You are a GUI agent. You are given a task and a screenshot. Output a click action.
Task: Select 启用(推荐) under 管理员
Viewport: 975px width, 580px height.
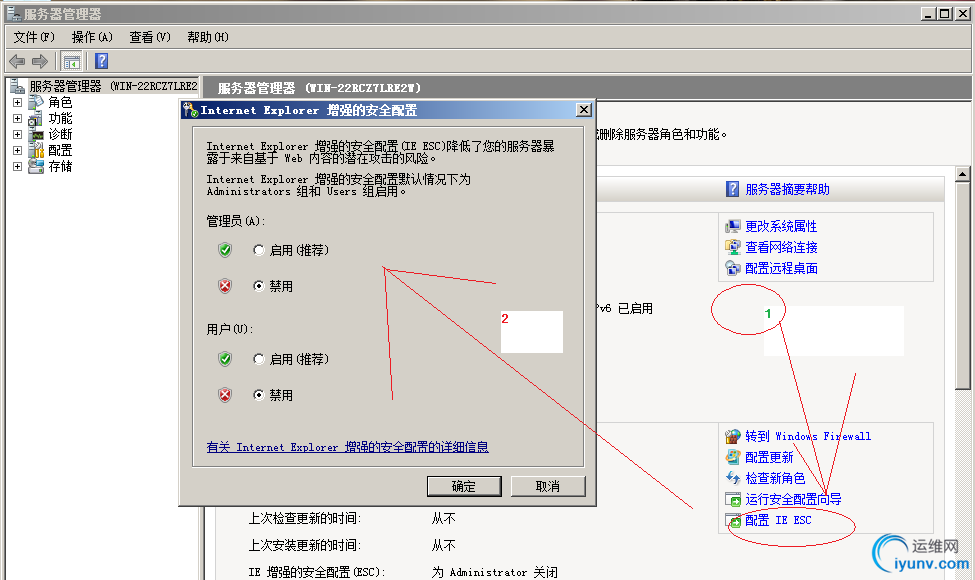259,250
